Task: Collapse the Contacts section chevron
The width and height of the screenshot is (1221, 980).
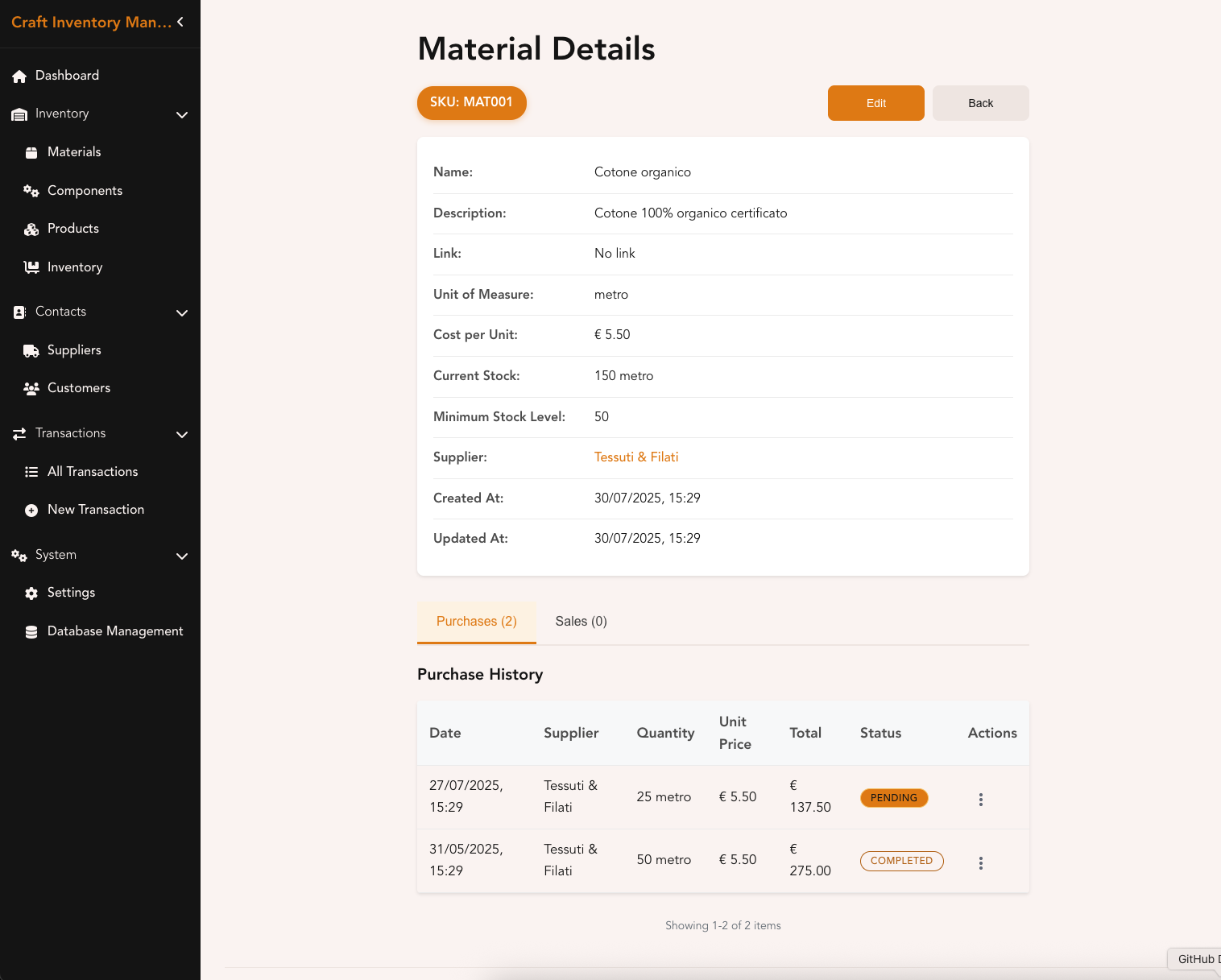Action: (182, 313)
